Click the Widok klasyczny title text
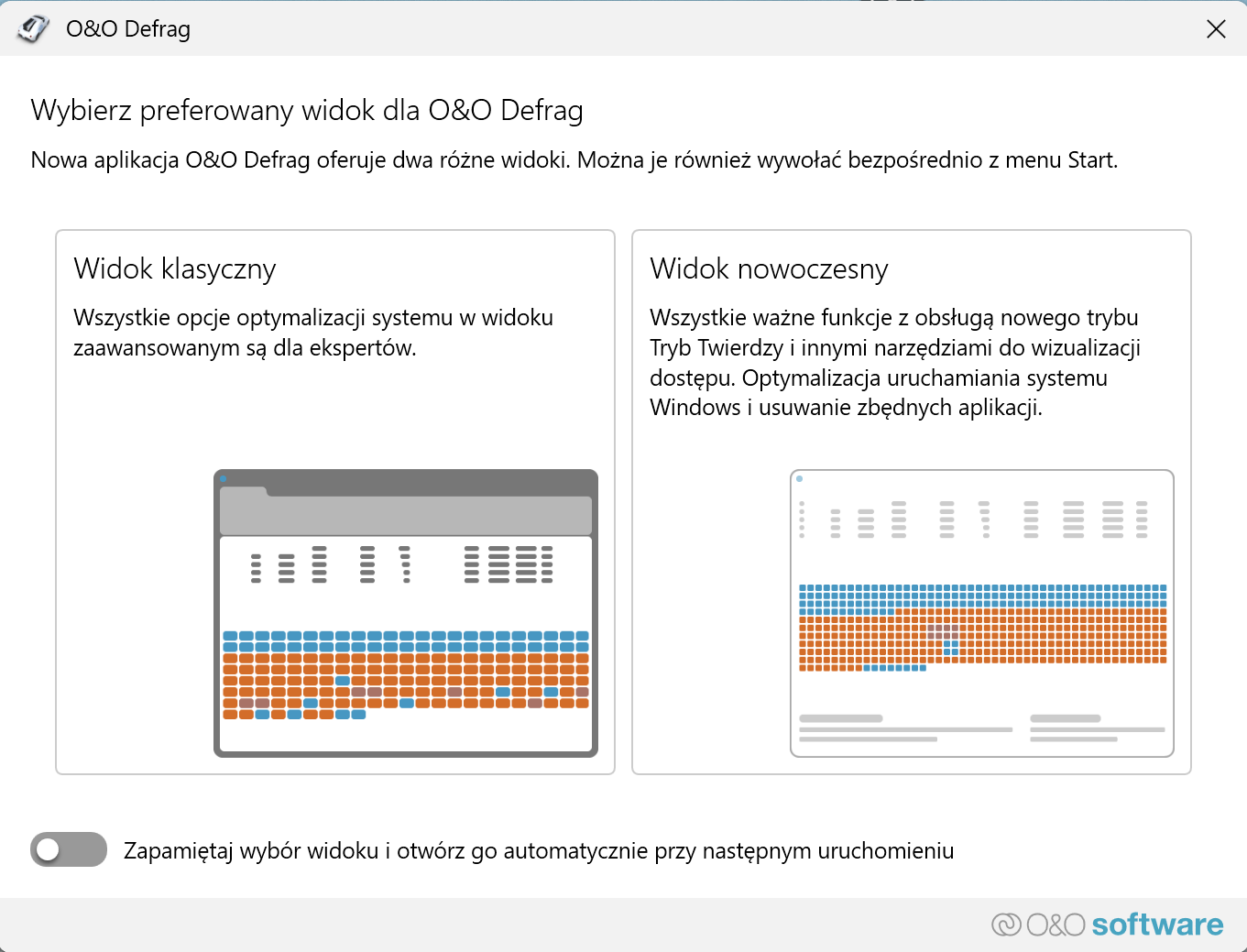This screenshot has height=952, width=1247. pos(175,268)
